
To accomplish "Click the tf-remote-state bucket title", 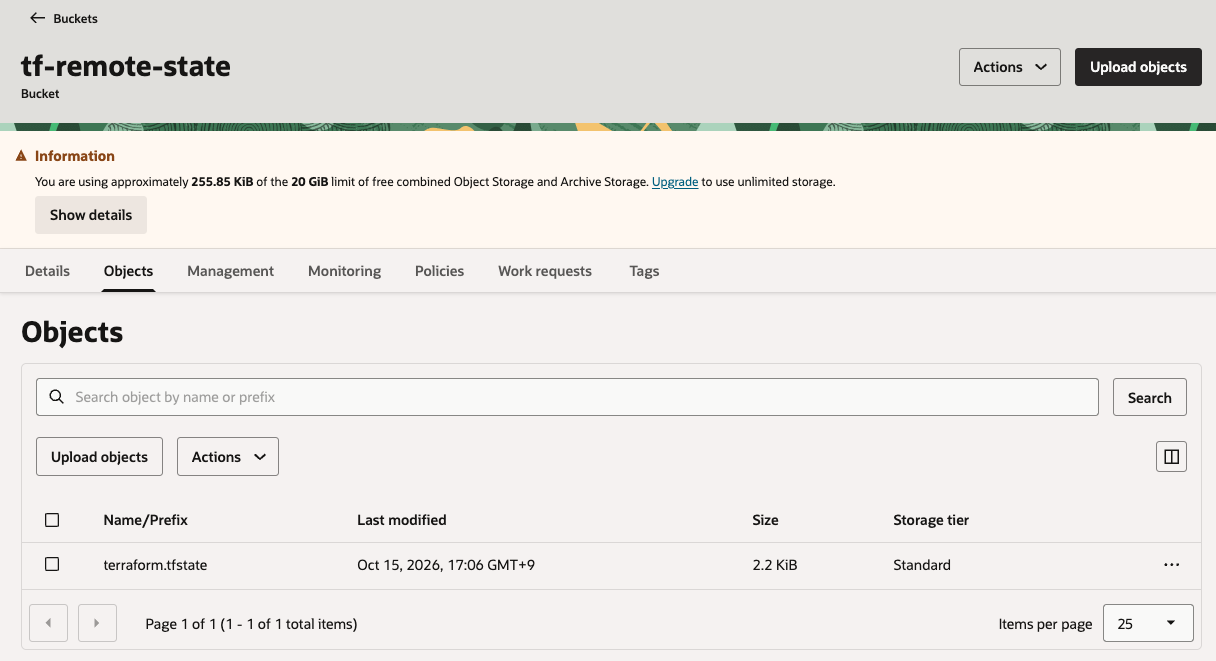I will coord(126,66).
